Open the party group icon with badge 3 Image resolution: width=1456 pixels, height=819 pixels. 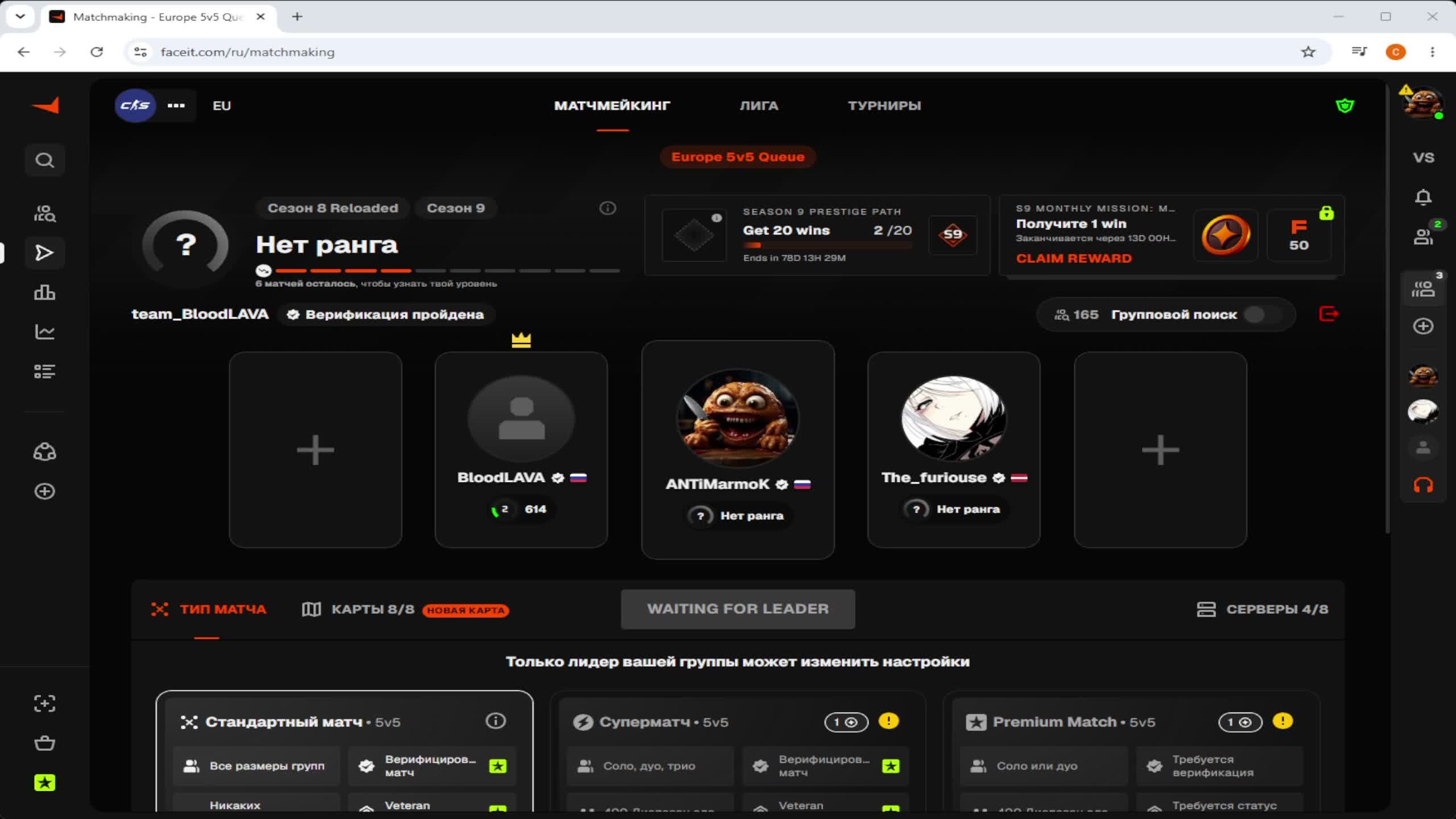tap(1423, 289)
